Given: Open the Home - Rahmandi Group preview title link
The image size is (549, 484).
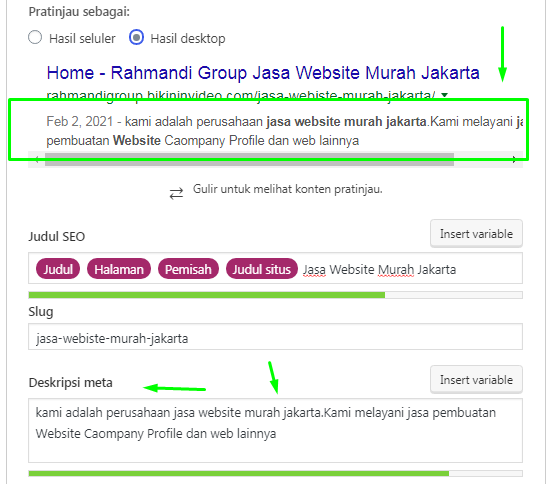Looking at the screenshot, I should [x=263, y=73].
